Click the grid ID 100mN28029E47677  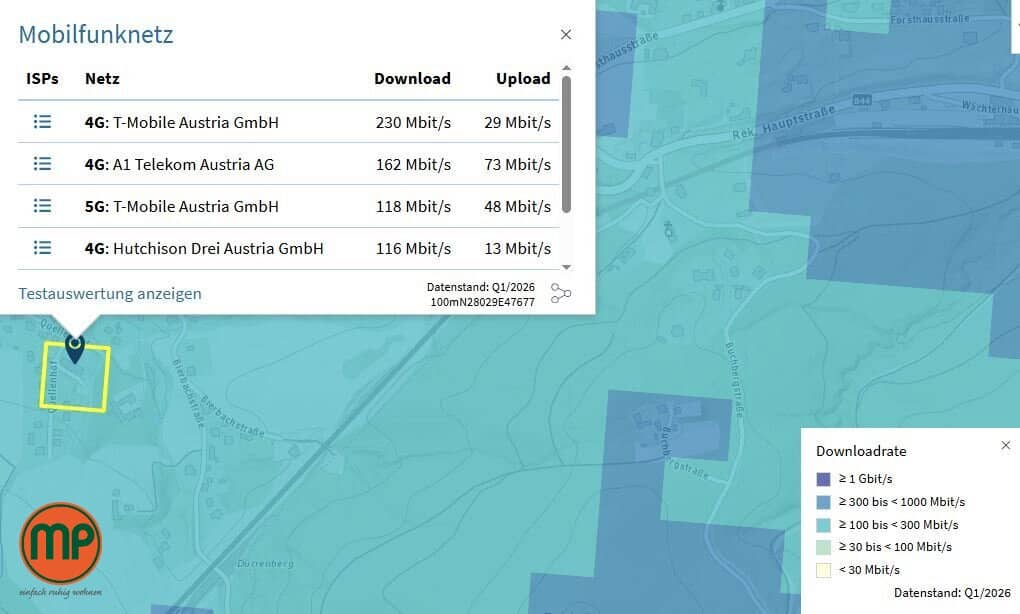click(x=483, y=302)
